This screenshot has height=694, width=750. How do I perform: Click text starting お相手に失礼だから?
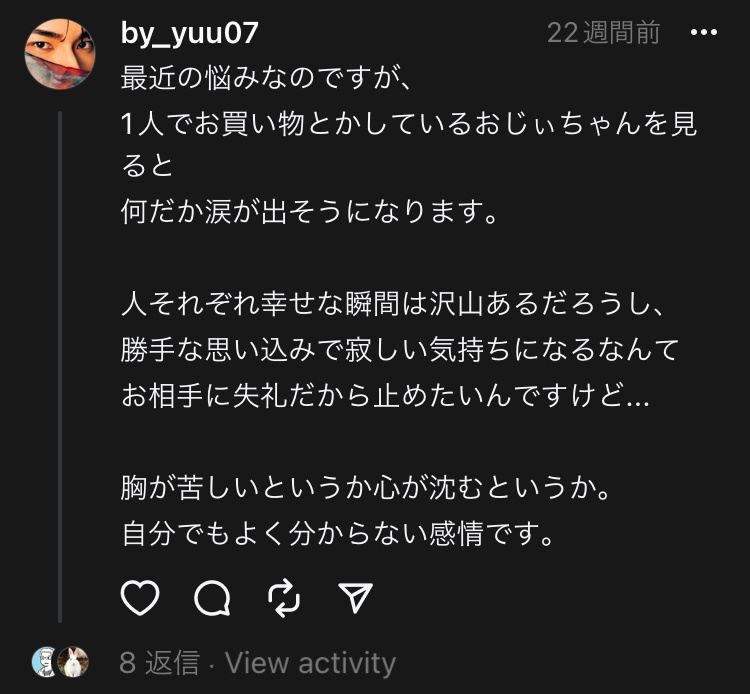pyautogui.click(x=385, y=395)
